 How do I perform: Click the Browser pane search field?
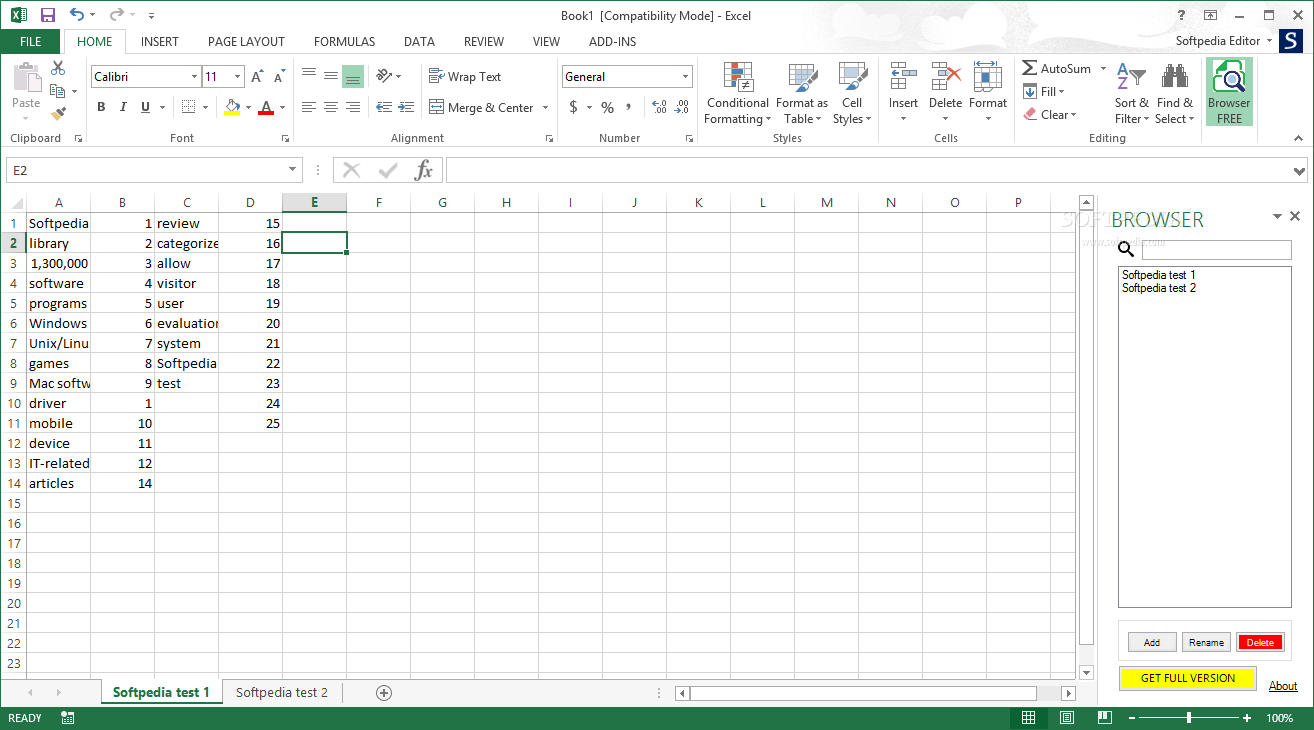tap(1216, 250)
